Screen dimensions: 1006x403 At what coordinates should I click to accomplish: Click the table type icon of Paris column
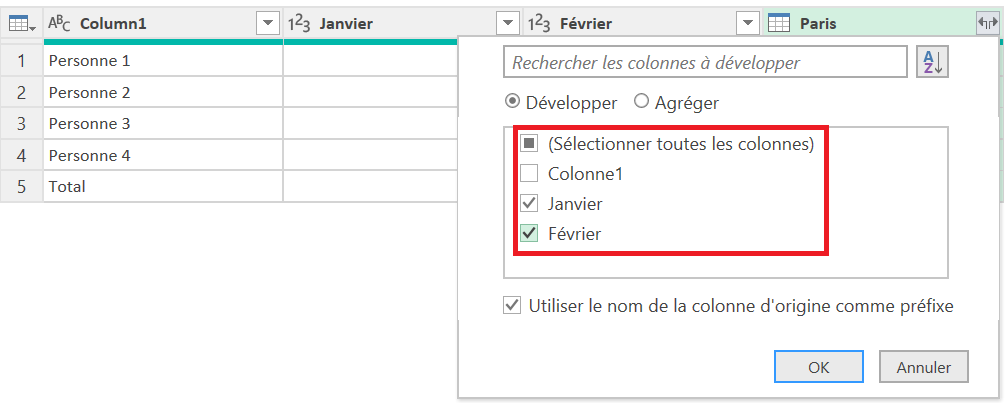click(x=778, y=23)
